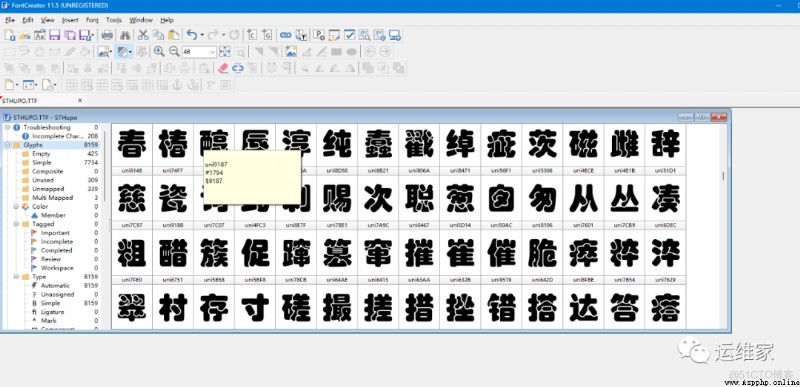Click the Undo arrow icon
800x387 pixels.
click(x=192, y=35)
